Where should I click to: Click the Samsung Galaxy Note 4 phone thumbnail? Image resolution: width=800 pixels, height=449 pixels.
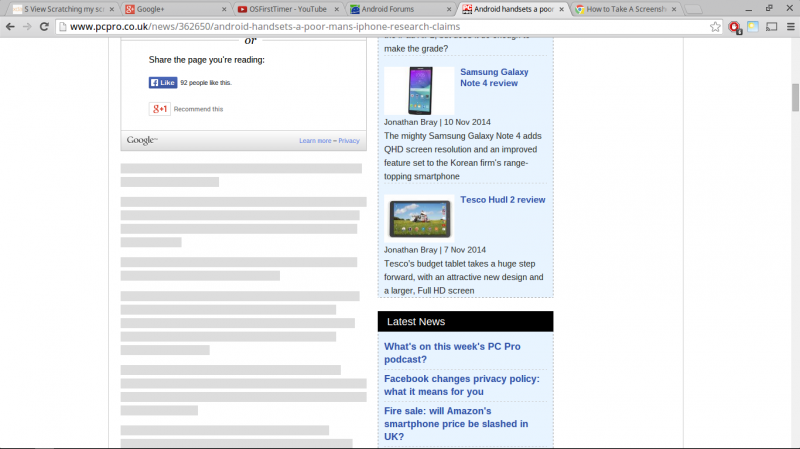419,91
